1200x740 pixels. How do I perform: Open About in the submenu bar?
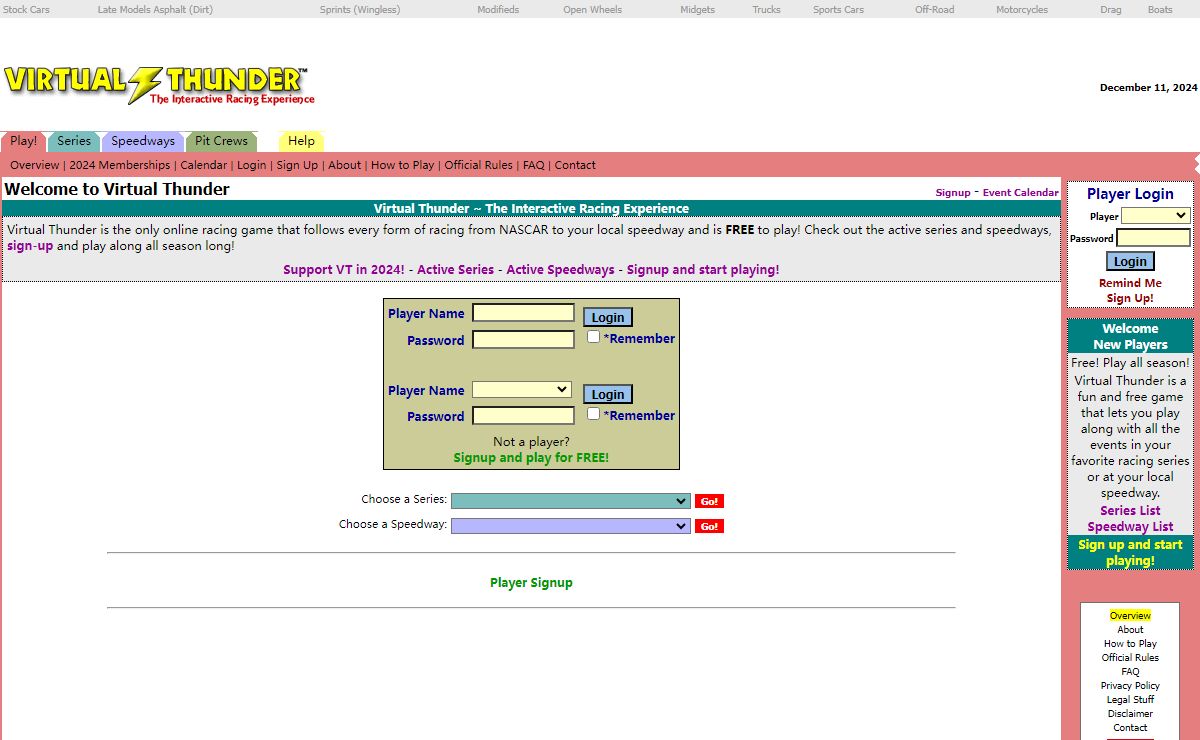[345, 165]
